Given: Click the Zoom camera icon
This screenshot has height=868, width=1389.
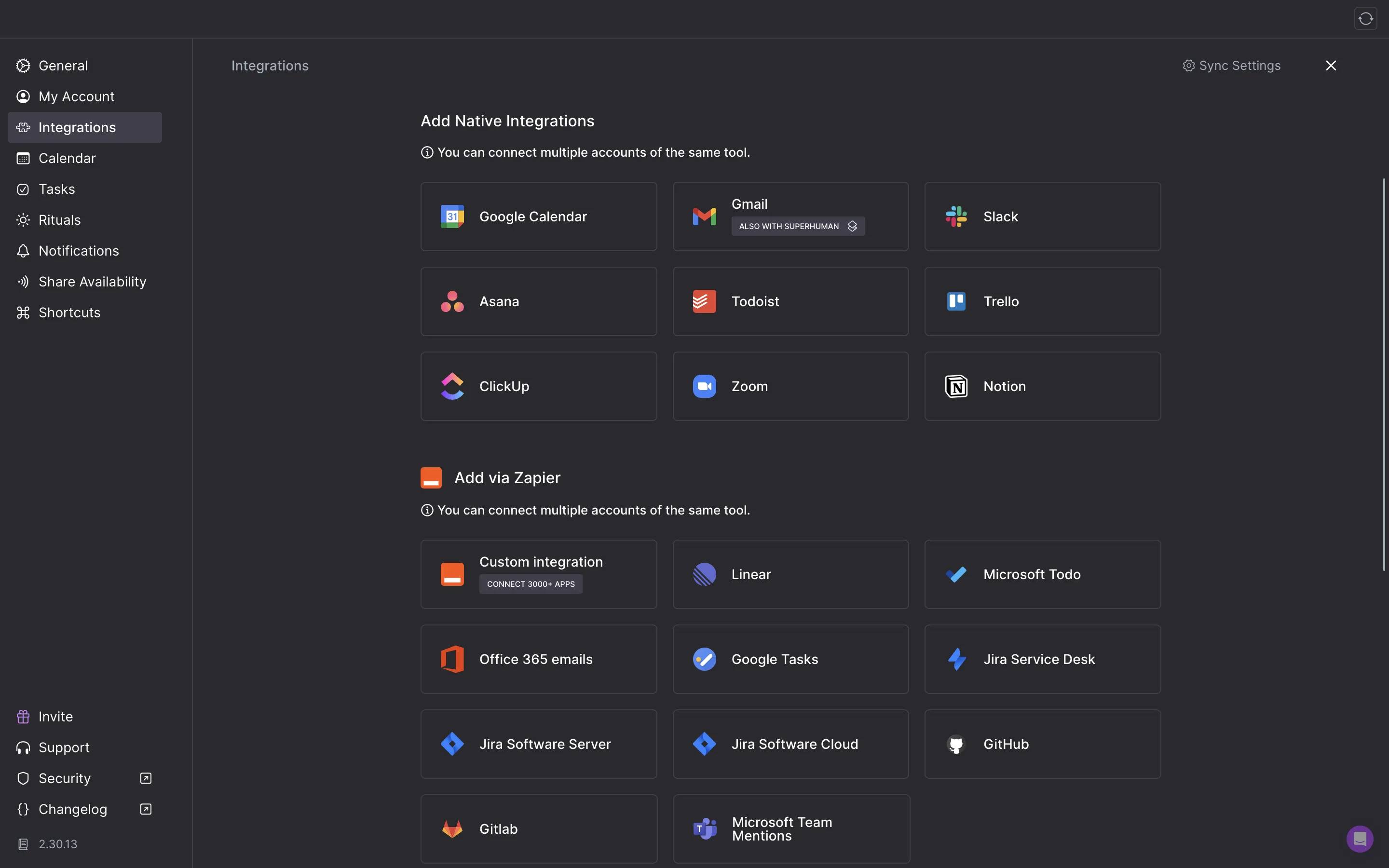Looking at the screenshot, I should pos(704,386).
